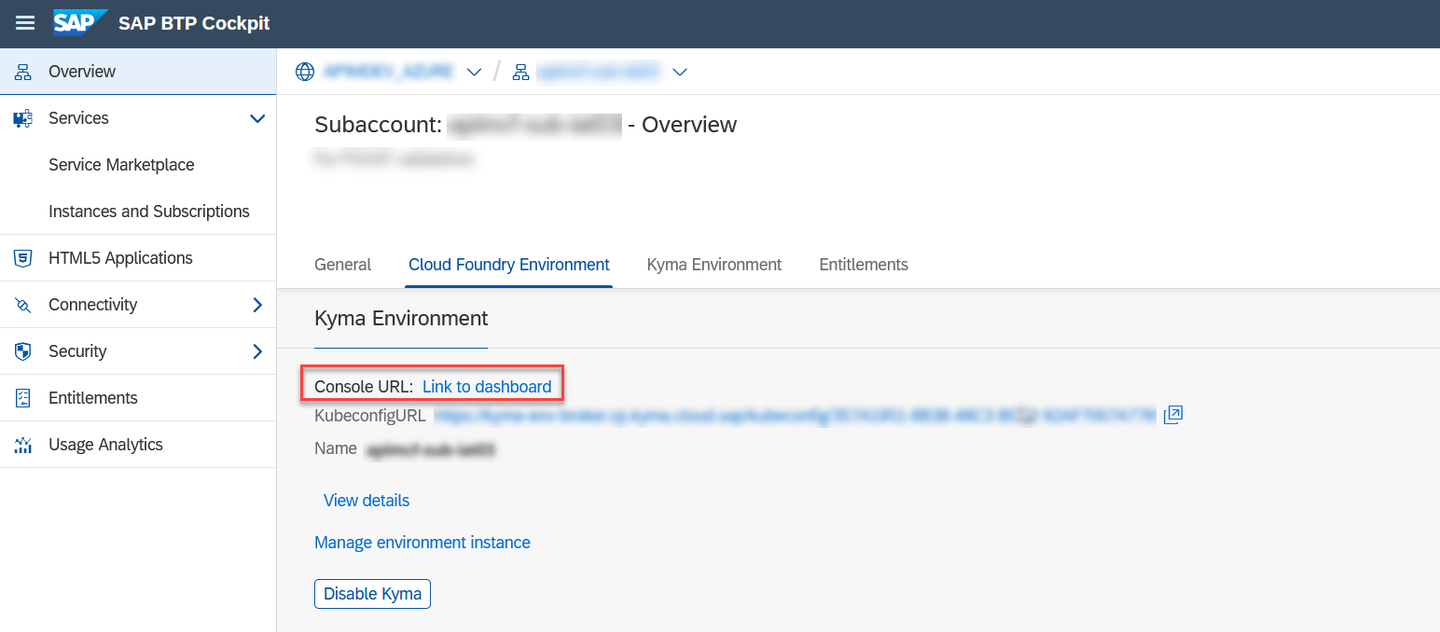This screenshot has width=1440, height=632.
Task: Click the Subaccount Overview page heading
Action: pos(526,125)
